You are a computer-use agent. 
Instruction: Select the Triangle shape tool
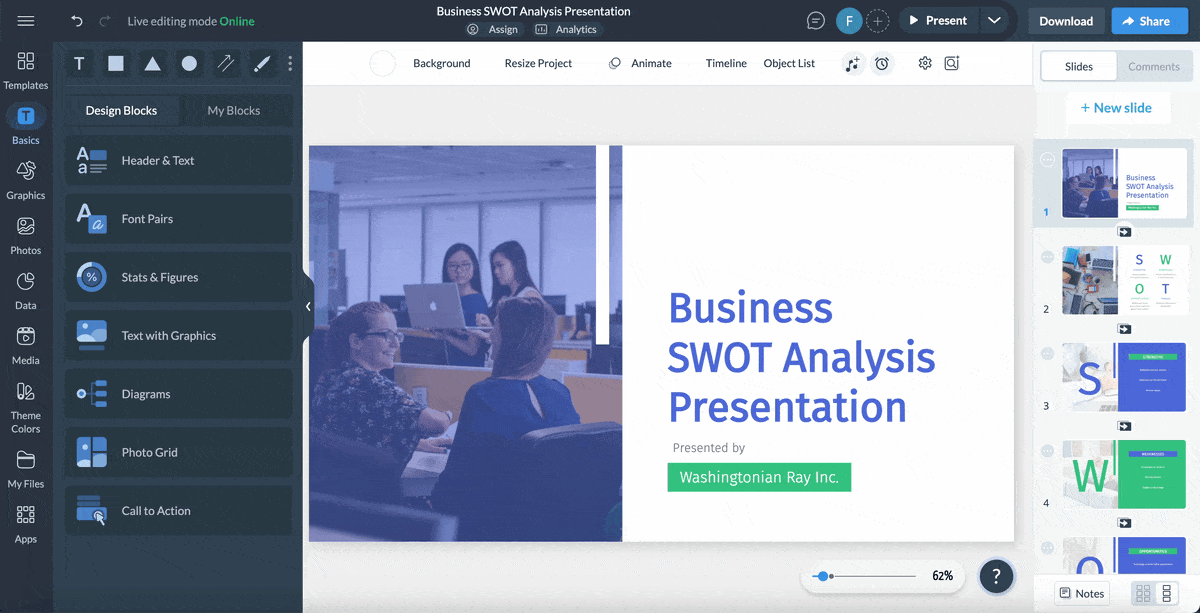pos(151,63)
